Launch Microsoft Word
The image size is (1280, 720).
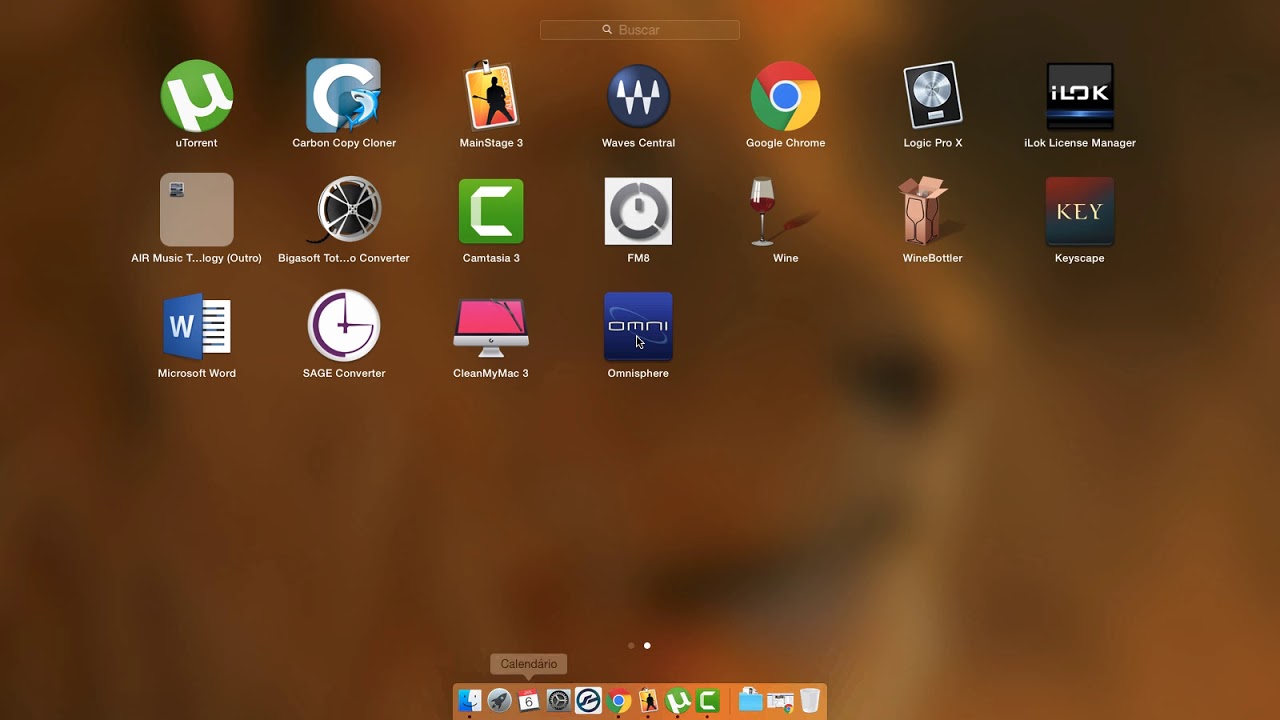point(196,326)
